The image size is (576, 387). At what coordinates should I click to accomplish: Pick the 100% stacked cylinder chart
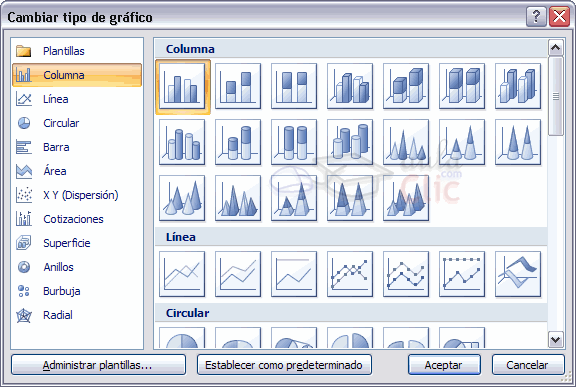tap(294, 142)
